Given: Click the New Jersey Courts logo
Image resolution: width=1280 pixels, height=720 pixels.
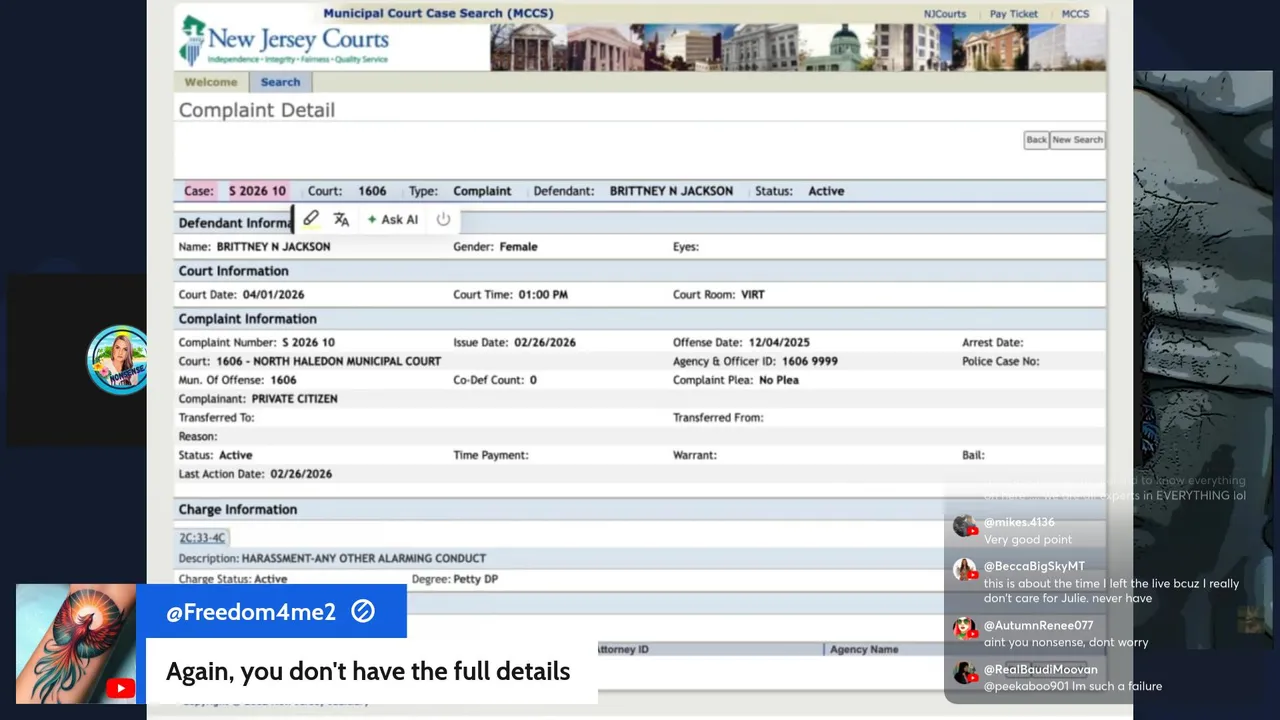Looking at the screenshot, I should [283, 42].
